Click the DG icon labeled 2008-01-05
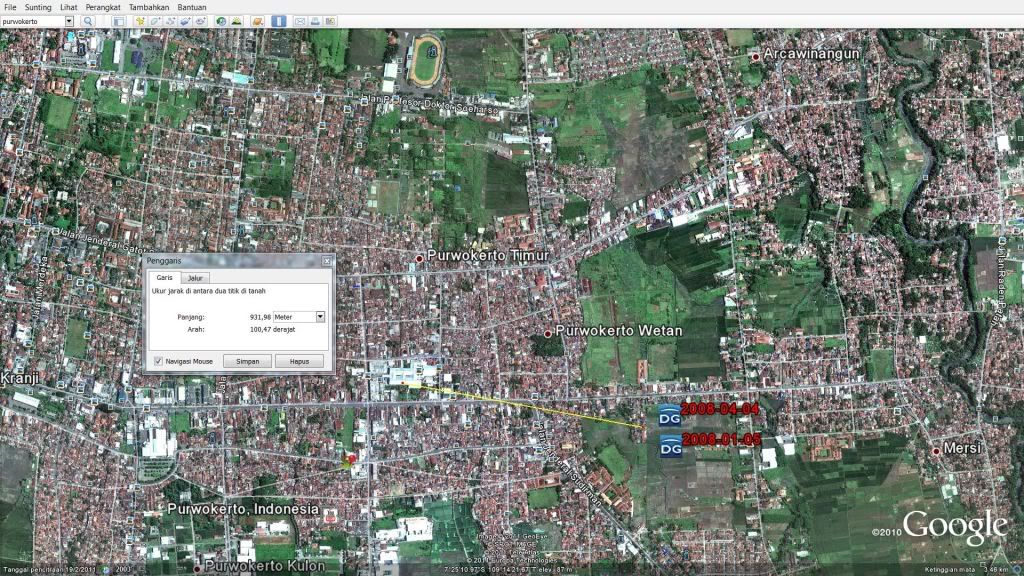Screen dimensions: 1024x576 coord(670,447)
